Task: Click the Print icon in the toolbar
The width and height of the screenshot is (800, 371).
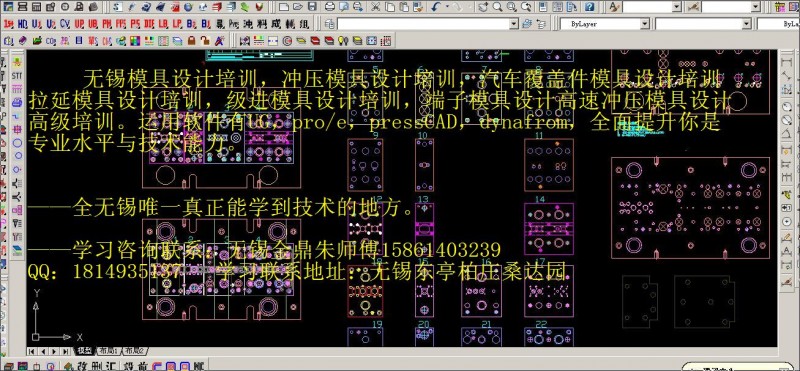Action: click(331, 7)
